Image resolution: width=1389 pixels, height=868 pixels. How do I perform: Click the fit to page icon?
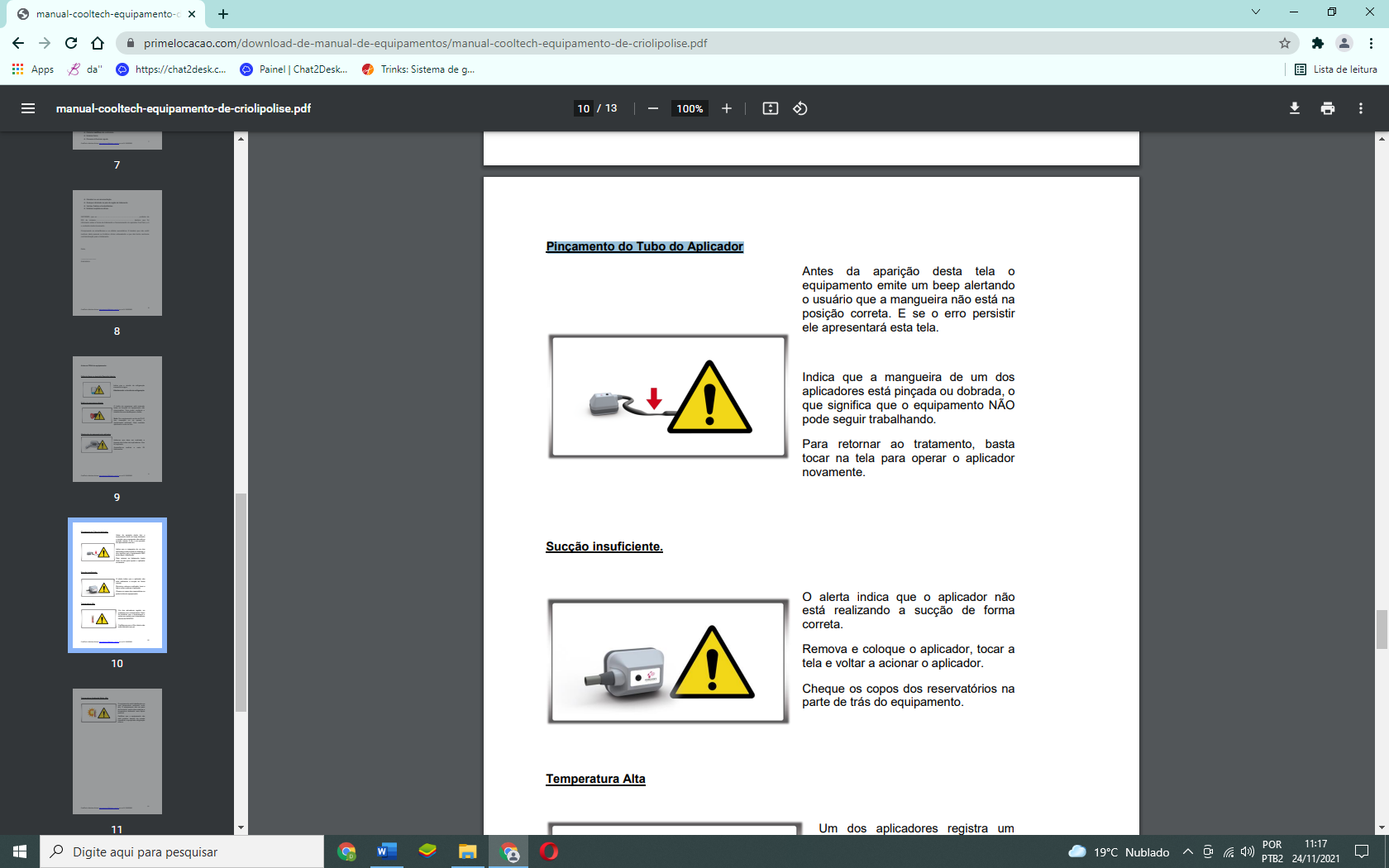[771, 108]
